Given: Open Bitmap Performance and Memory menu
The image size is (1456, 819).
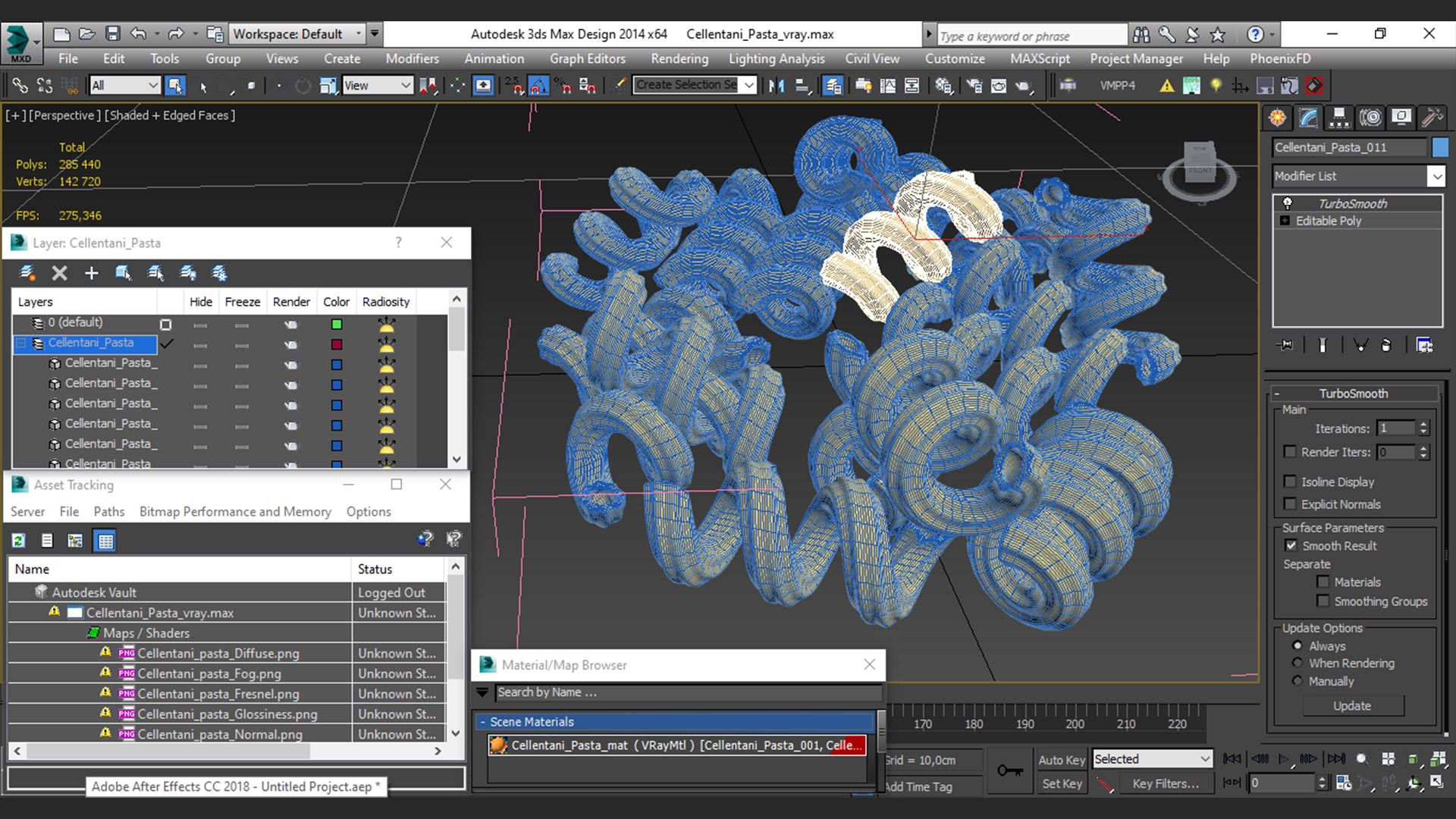Looking at the screenshot, I should click(235, 512).
